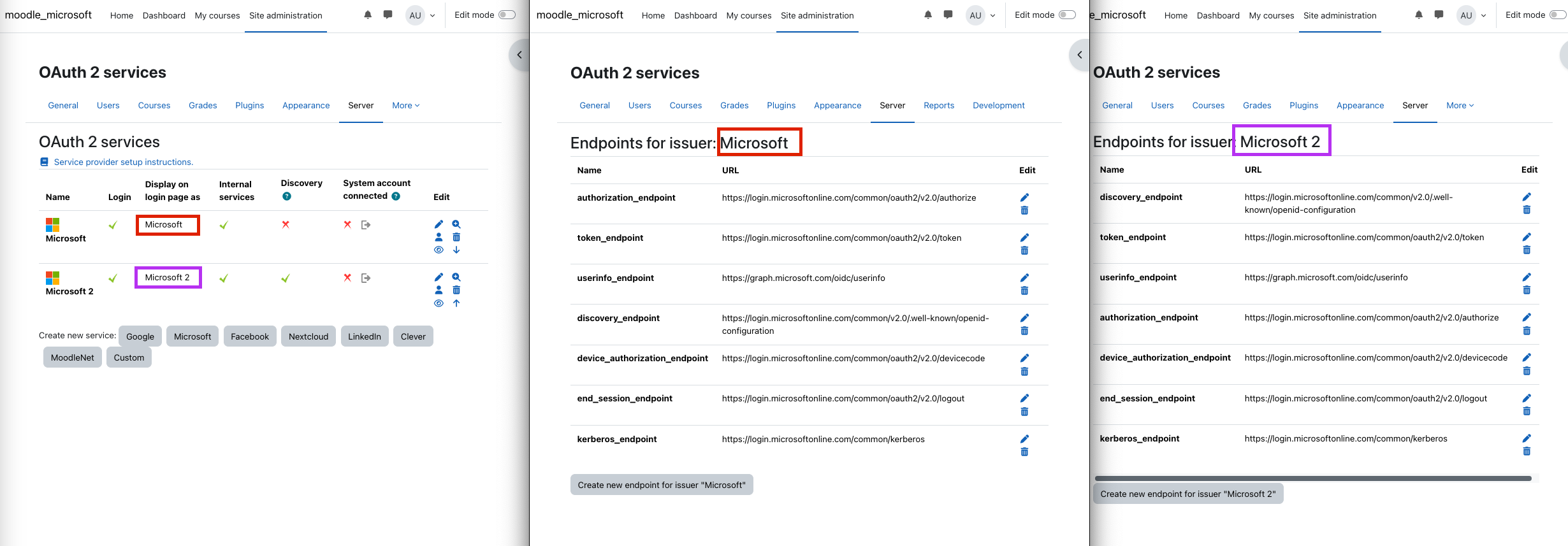Open notifications bell in middle window
This screenshot has height=546, width=1568.
(x=928, y=15)
